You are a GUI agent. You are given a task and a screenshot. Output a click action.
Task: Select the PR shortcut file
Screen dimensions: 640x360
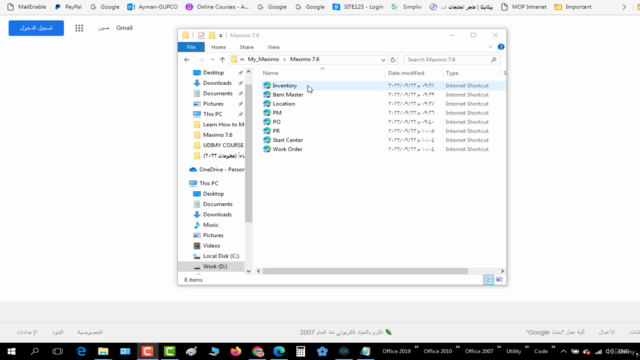pyautogui.click(x=276, y=131)
